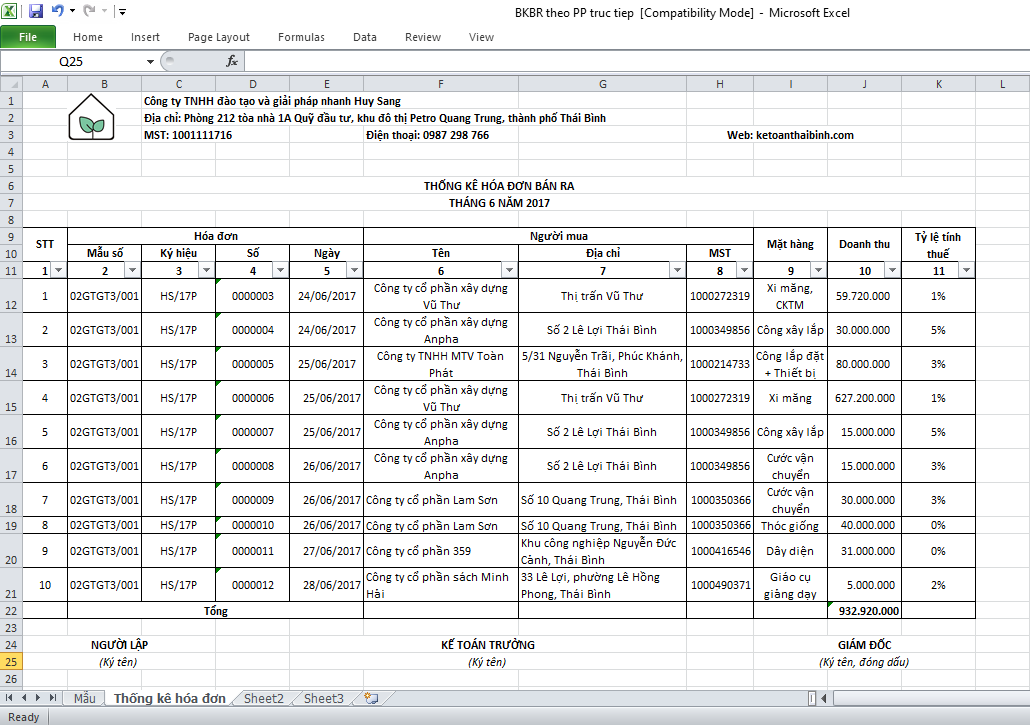Select the company logo image
This screenshot has height=725, width=1030.
(x=91, y=117)
